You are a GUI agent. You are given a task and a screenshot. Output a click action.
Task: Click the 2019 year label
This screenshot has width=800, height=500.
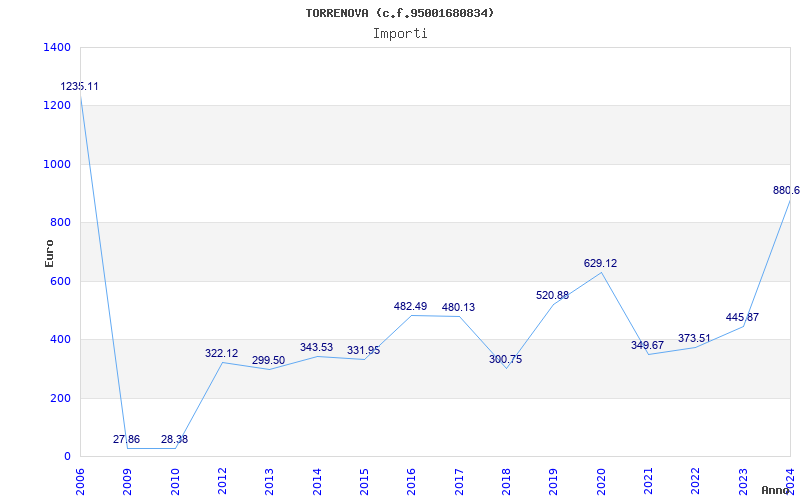(554, 482)
